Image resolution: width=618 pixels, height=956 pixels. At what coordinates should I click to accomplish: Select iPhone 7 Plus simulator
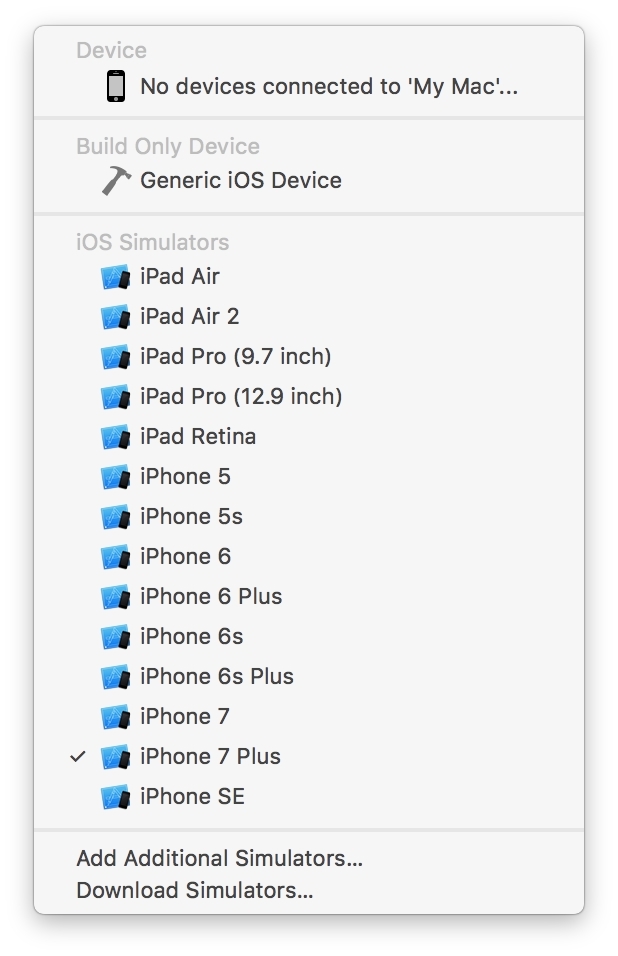[x=309, y=757]
